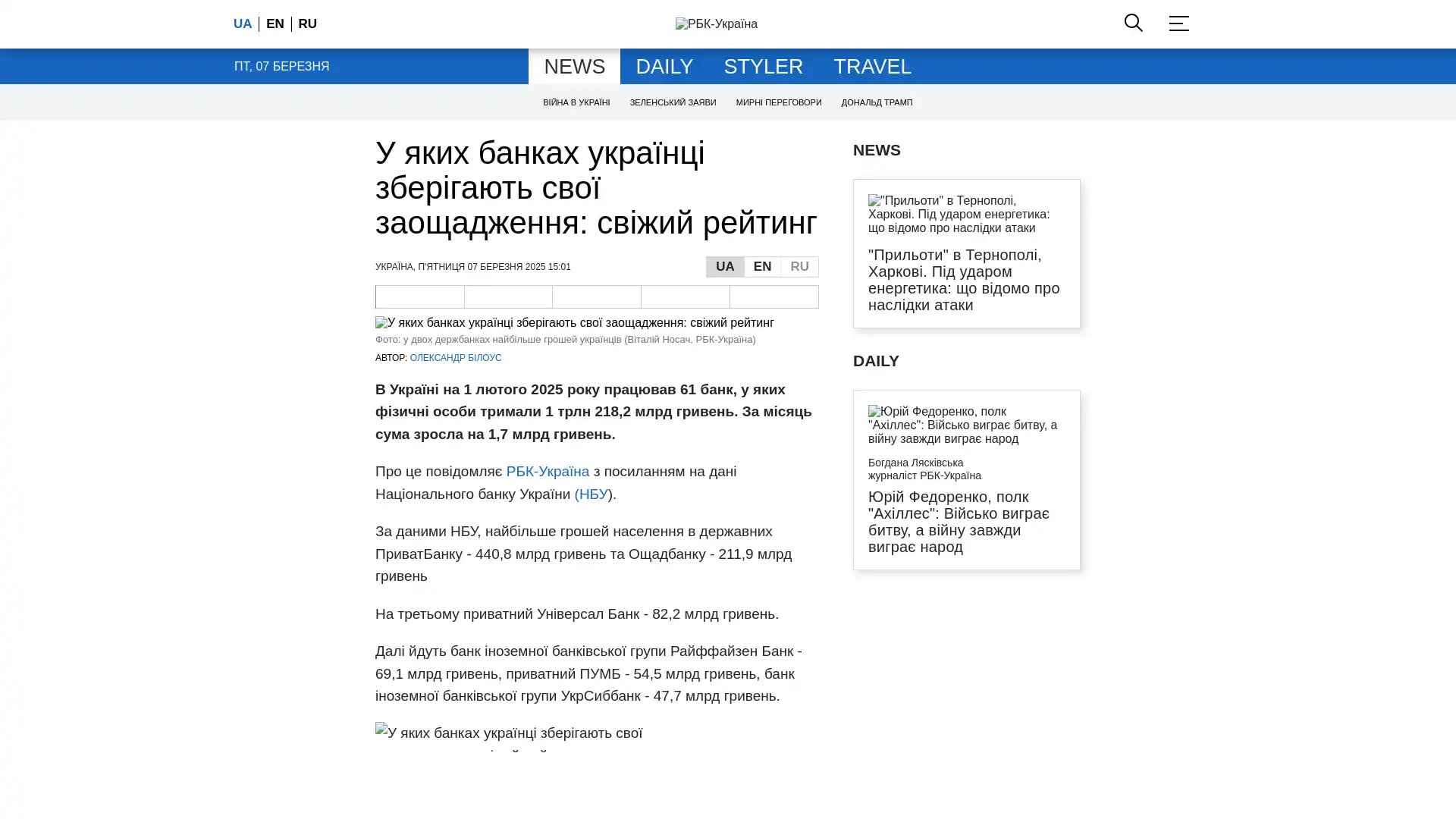The width and height of the screenshot is (1456, 819).
Task: Open the DAILY sidebar heading
Action: 876,361
